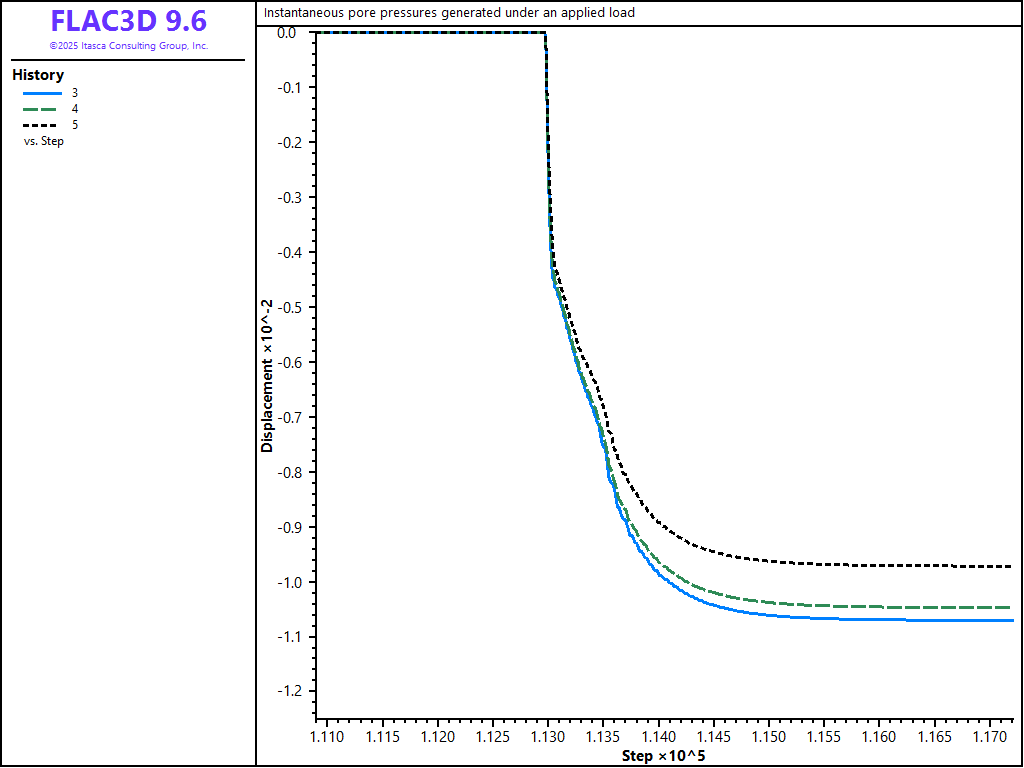Screen dimensions: 1024x768
Task: Click the Displacement y-axis label
Action: click(x=267, y=375)
